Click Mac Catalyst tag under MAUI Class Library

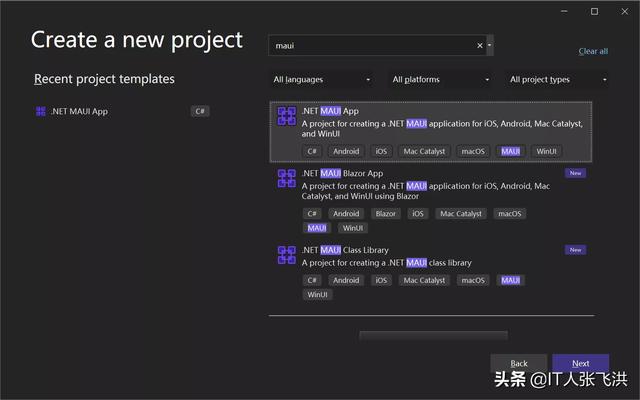click(x=424, y=280)
